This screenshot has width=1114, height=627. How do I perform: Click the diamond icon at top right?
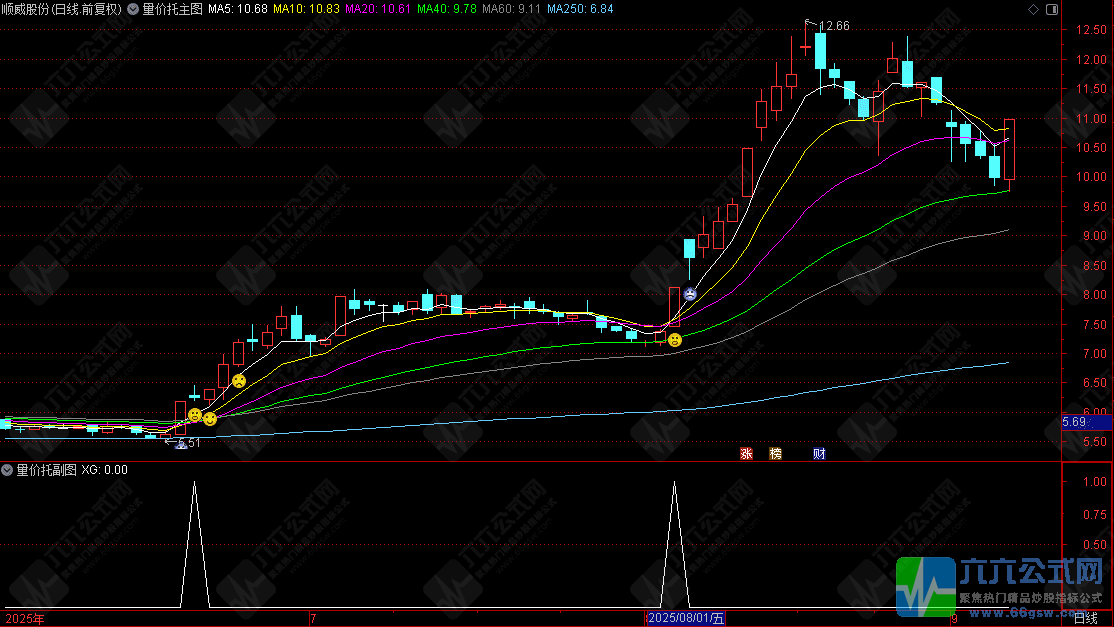[1034, 9]
